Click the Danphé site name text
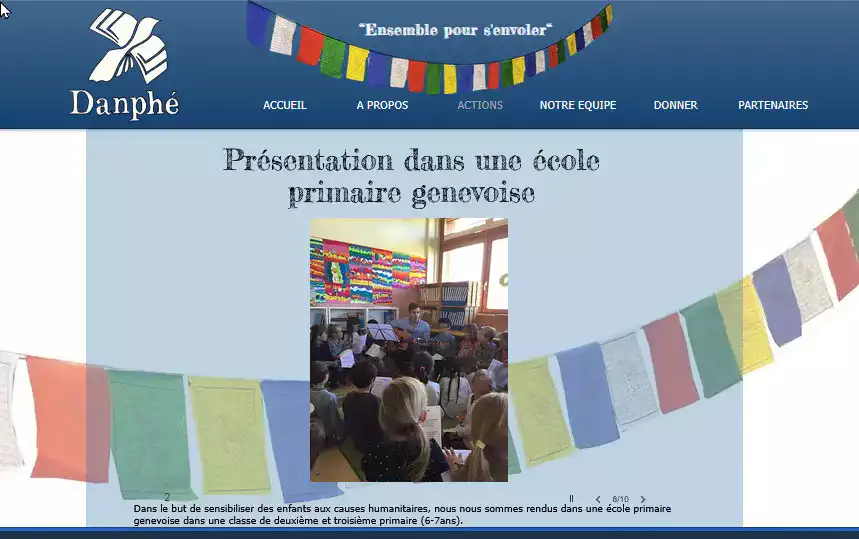 pos(124,102)
